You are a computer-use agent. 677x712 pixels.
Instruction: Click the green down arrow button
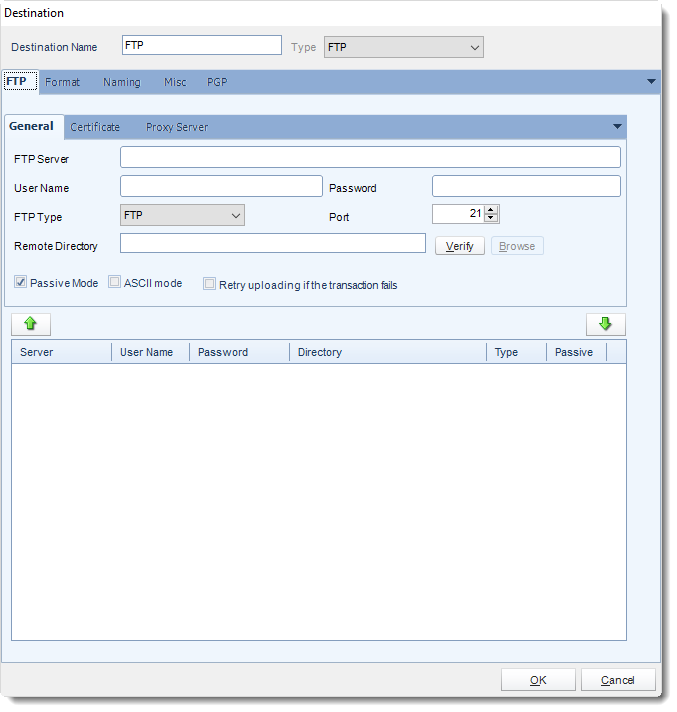605,324
